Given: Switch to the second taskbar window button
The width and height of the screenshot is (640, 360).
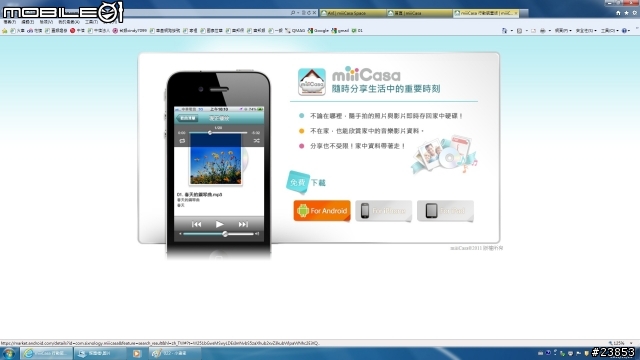Looking at the screenshot, I should tap(101, 353).
